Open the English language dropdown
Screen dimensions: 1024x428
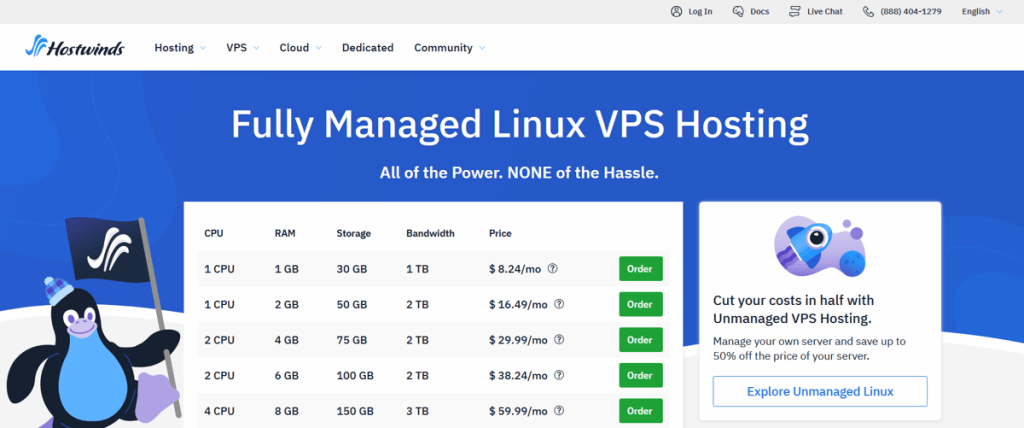[982, 12]
